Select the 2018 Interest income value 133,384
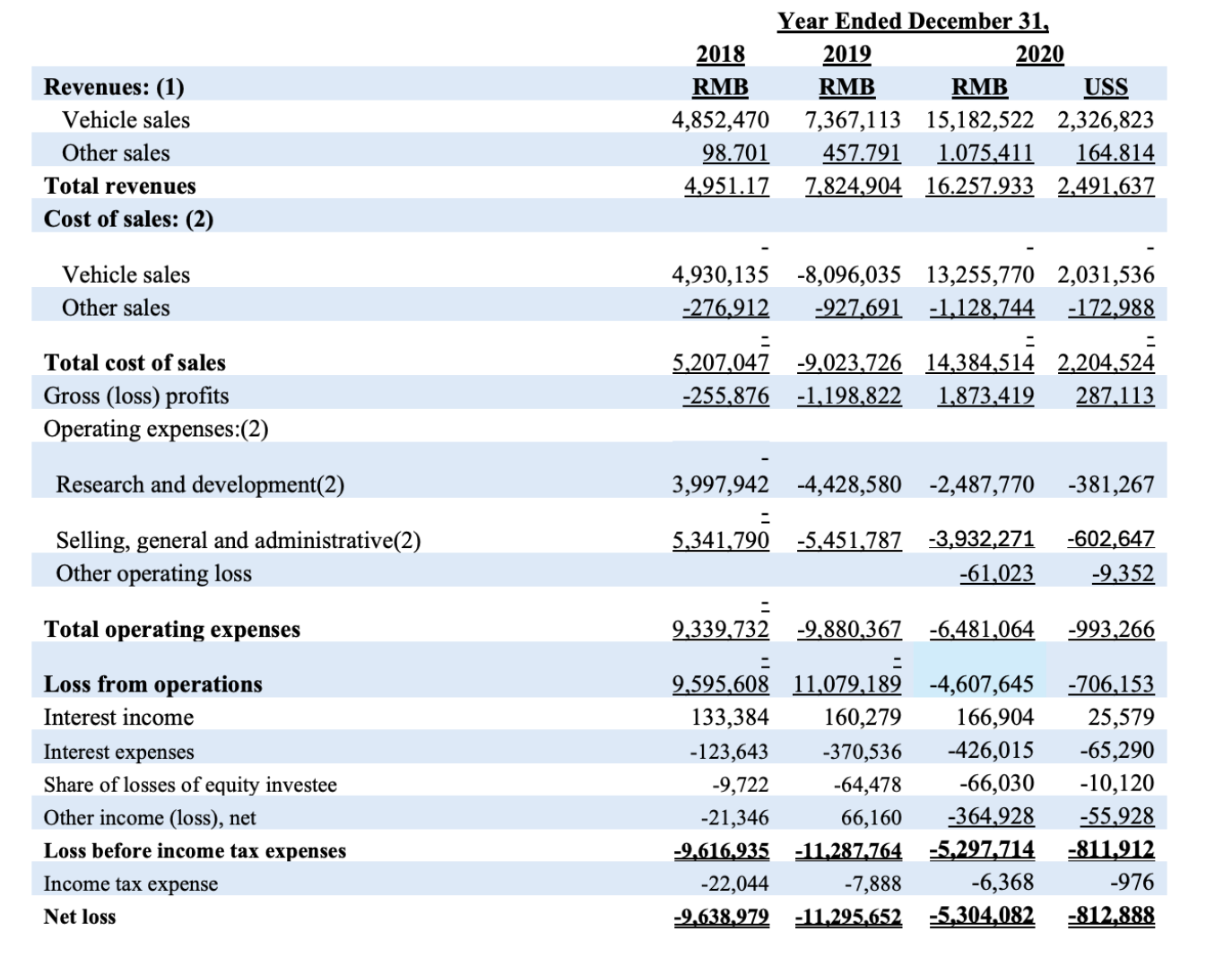 [x=730, y=718]
